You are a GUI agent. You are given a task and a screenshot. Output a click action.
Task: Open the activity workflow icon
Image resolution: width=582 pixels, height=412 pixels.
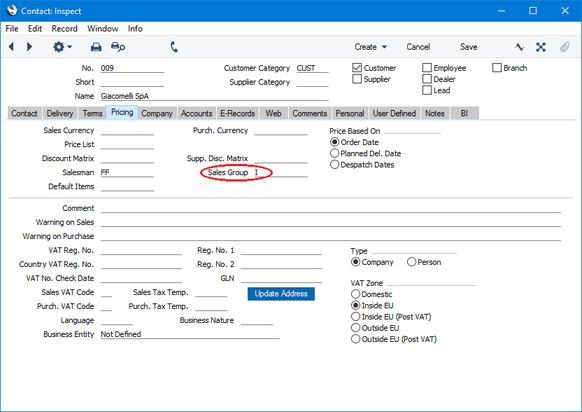coord(520,47)
